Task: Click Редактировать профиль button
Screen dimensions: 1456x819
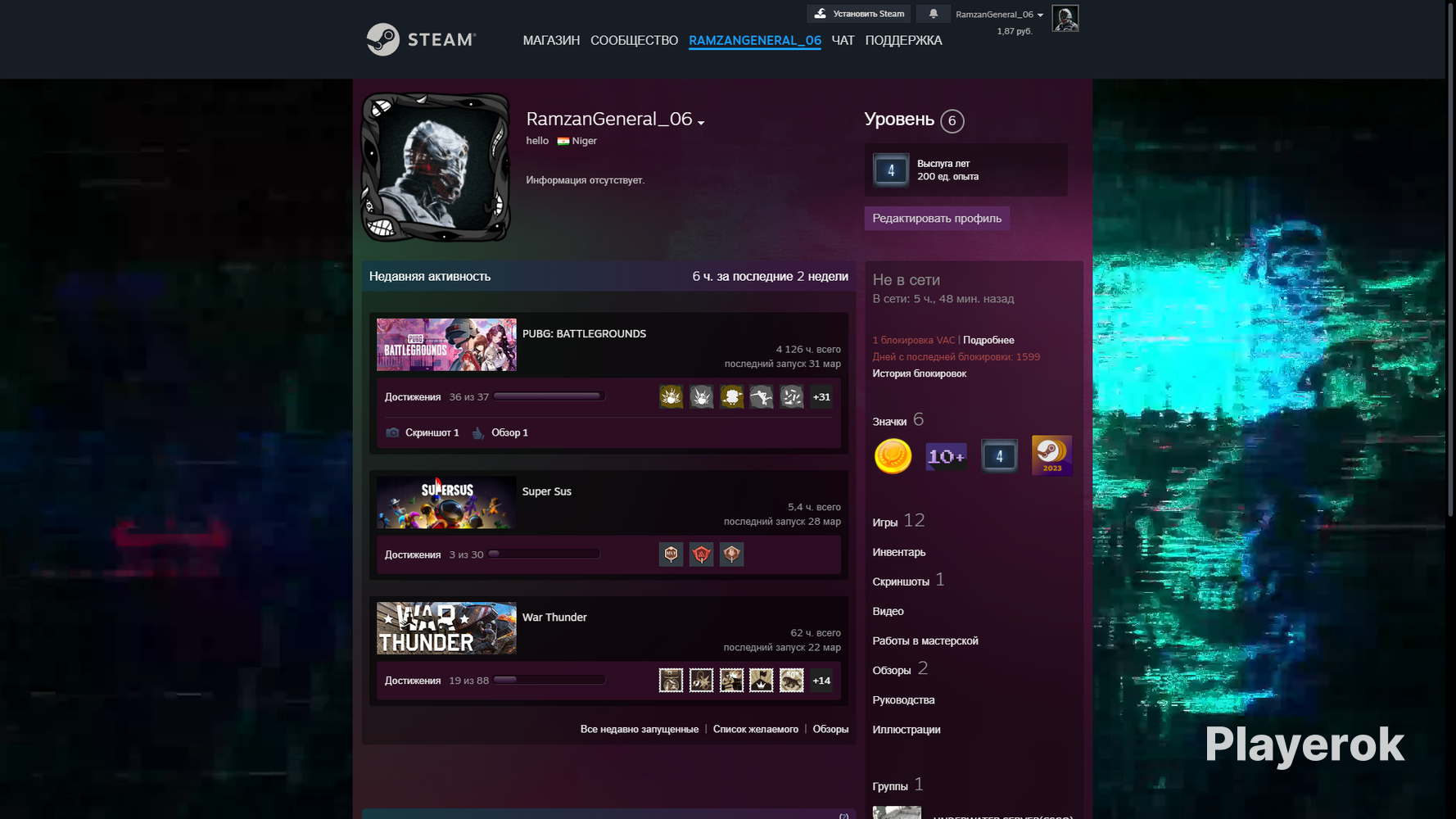Action: (937, 219)
